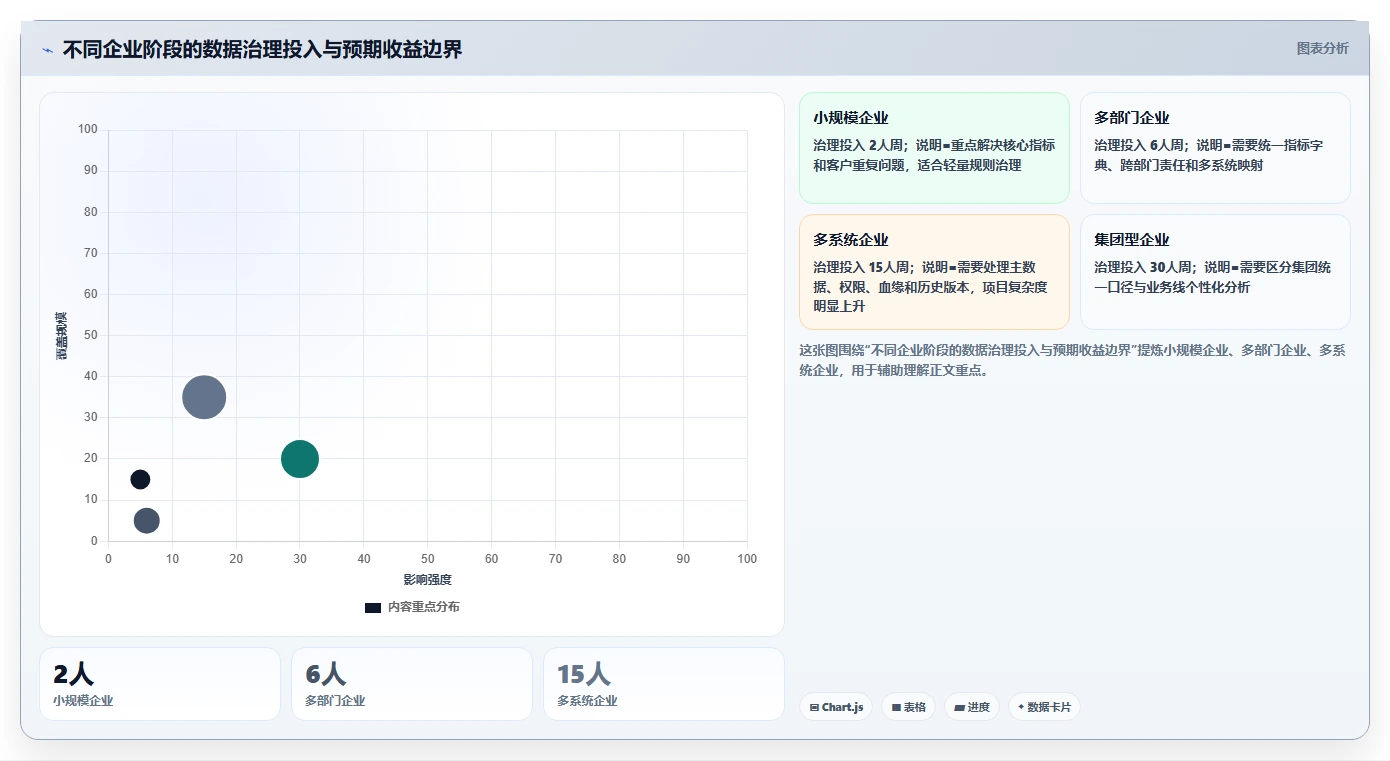The width and height of the screenshot is (1390, 761).
Task: Click the 图表分析 label in the header
Action: coord(1322,48)
